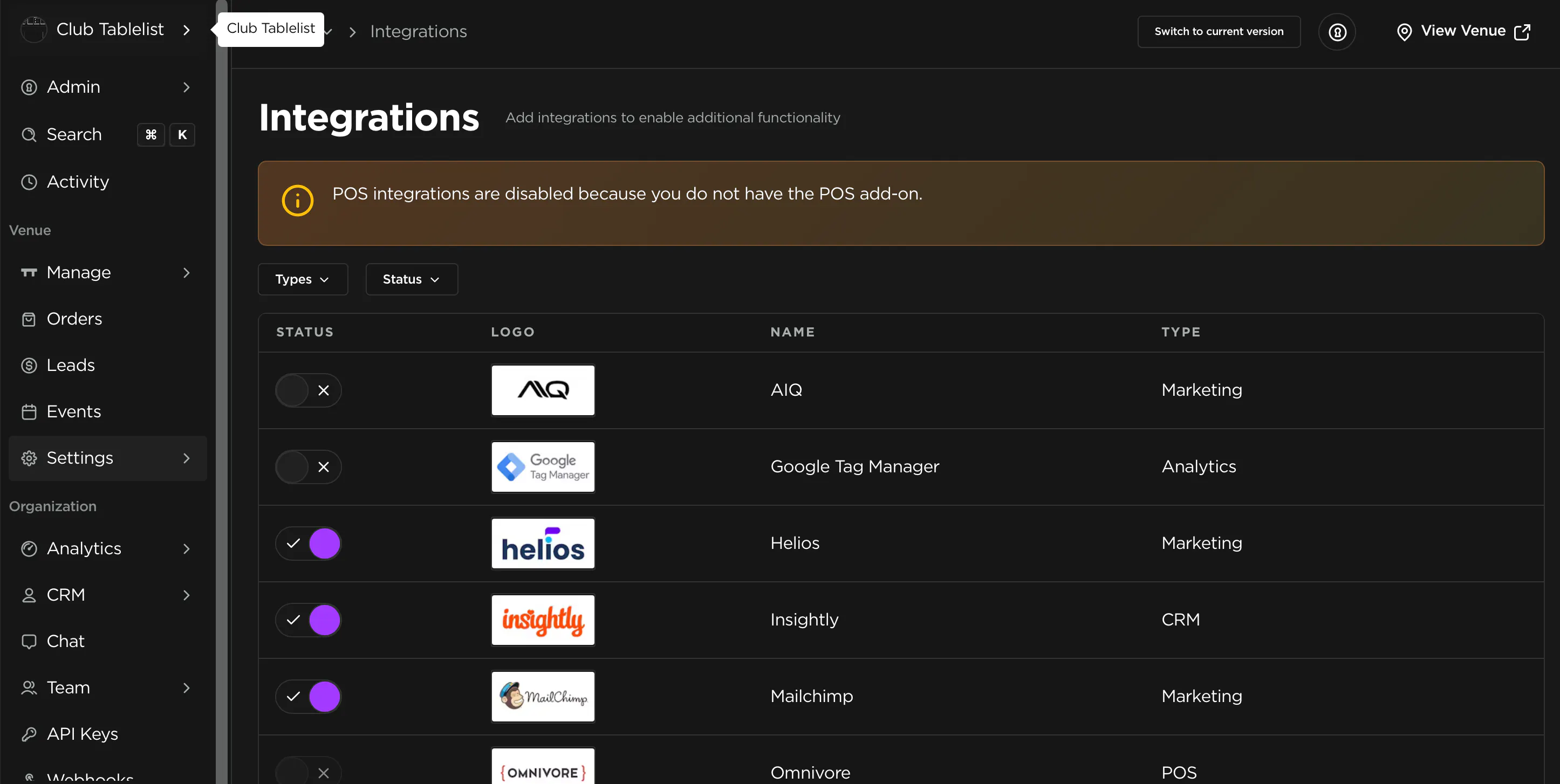Click the API Keys key icon
Image resolution: width=1560 pixels, height=784 pixels.
pos(29,734)
